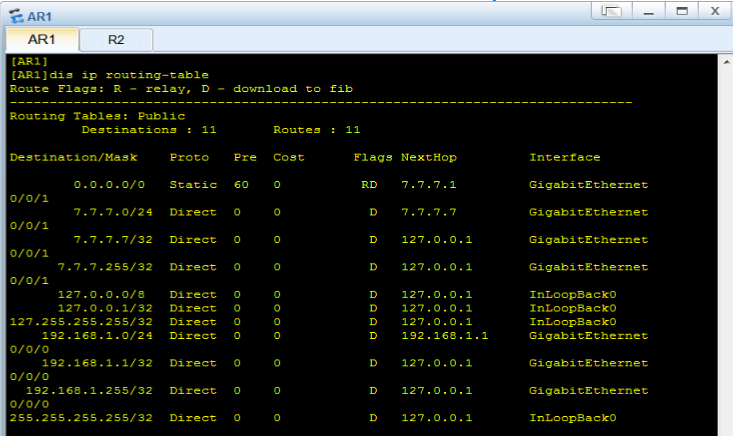The width and height of the screenshot is (733, 436).
Task: Click the 'Routing Tables: Public' line
Action: click(x=97, y=116)
